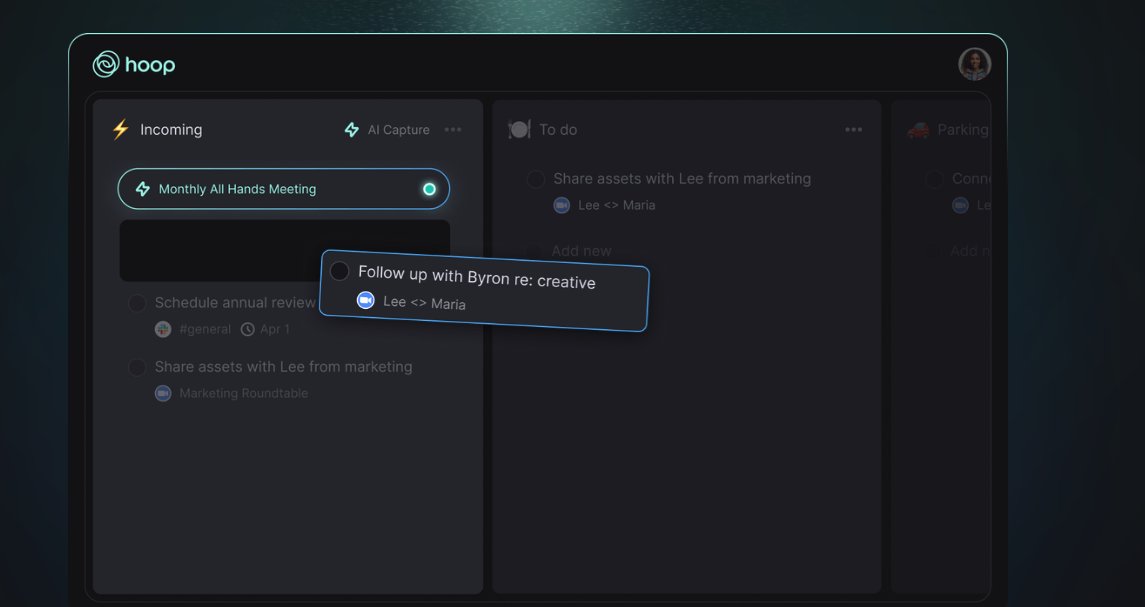The image size is (1145, 607).
Task: Open Share assets with Lee title in Incoming
Action: click(283, 367)
